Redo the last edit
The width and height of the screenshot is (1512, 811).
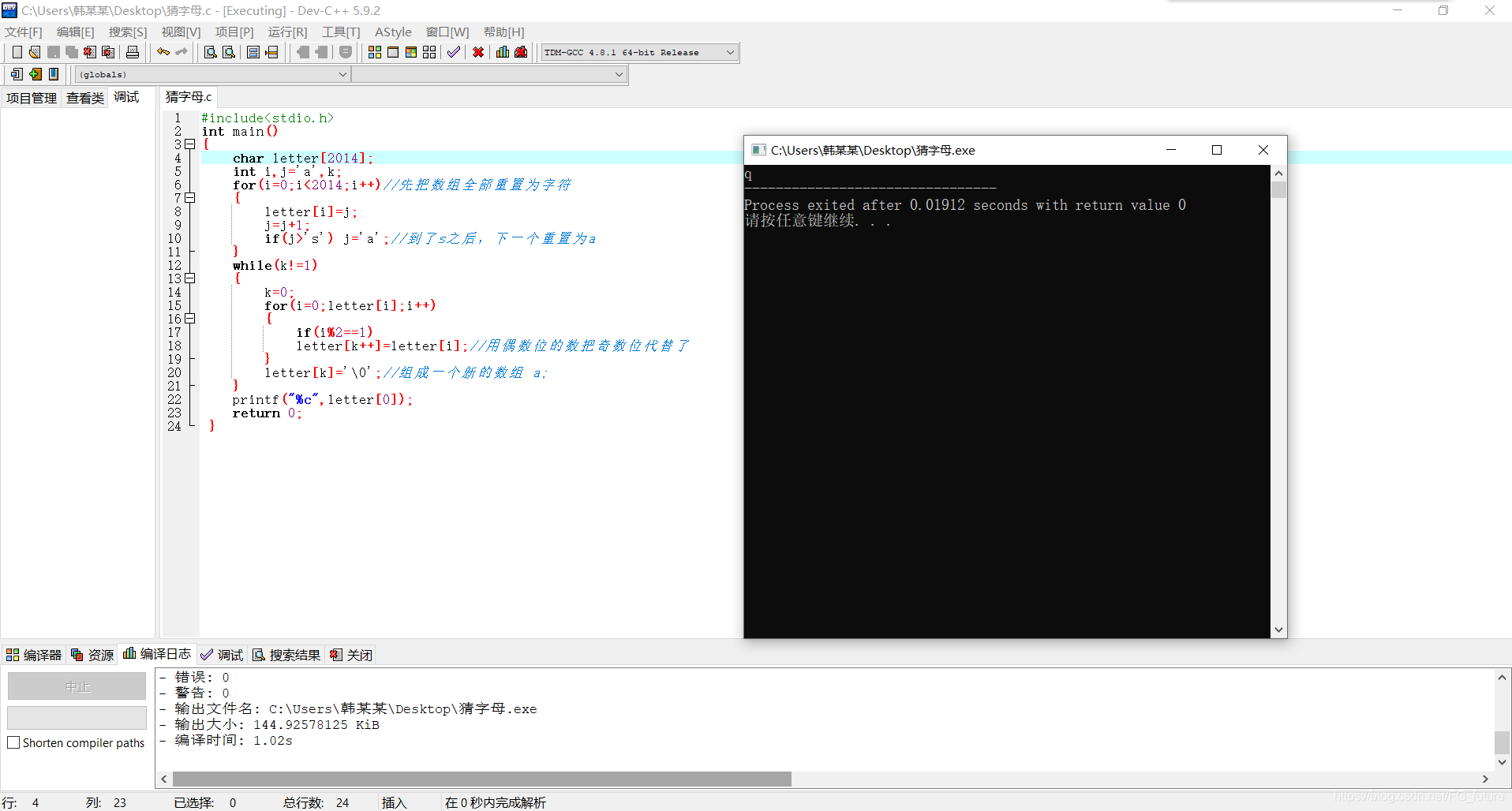pyautogui.click(x=182, y=52)
